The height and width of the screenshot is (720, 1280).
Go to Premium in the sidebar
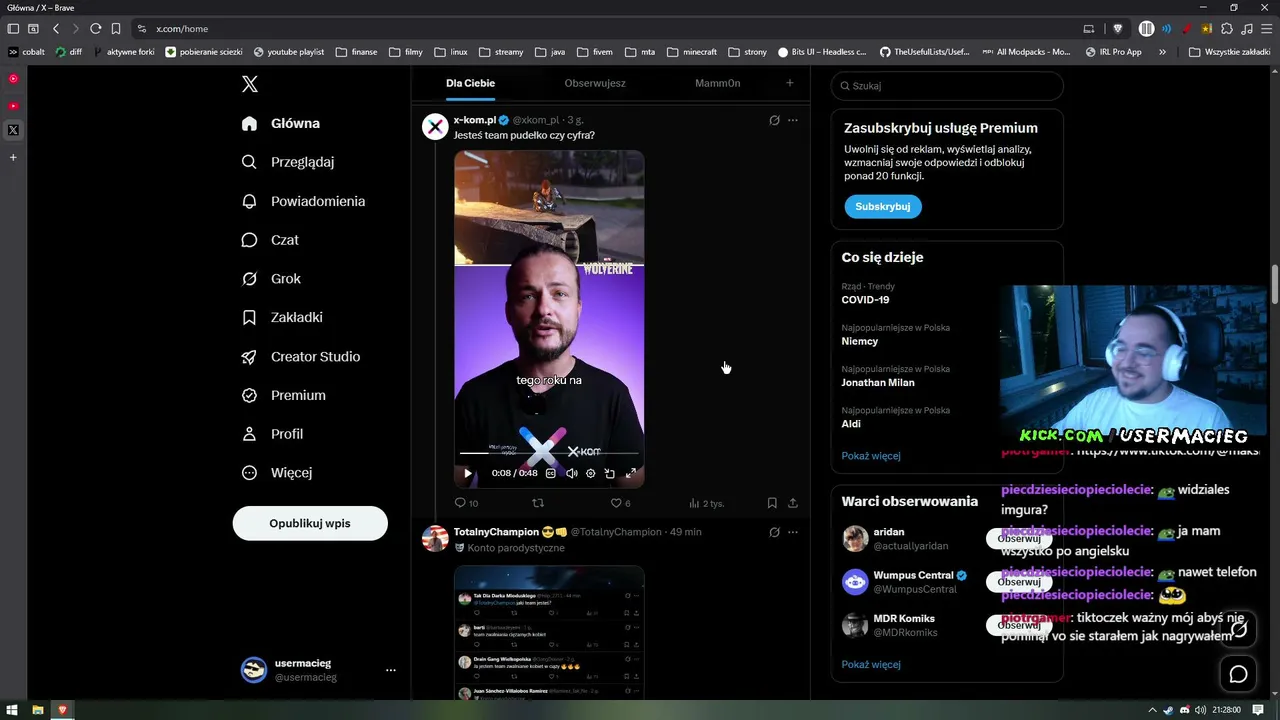point(285,395)
